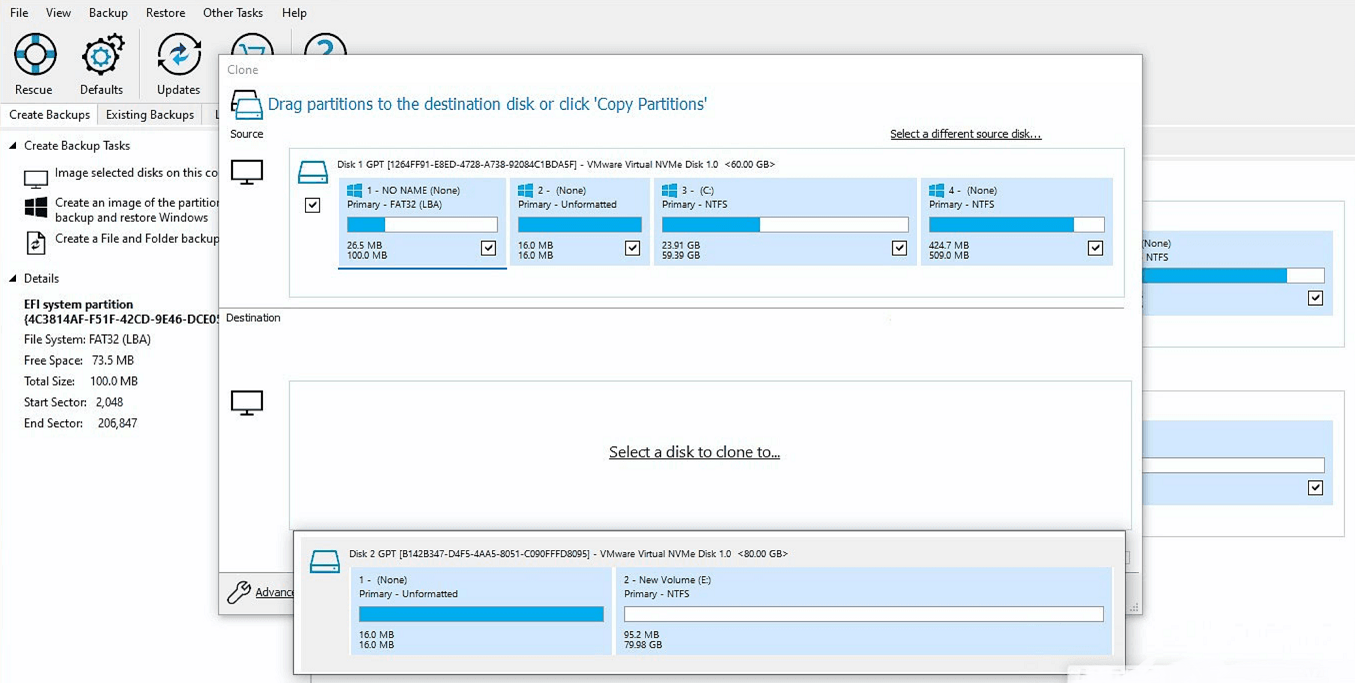Click File and Folder backup document icon

[36, 242]
